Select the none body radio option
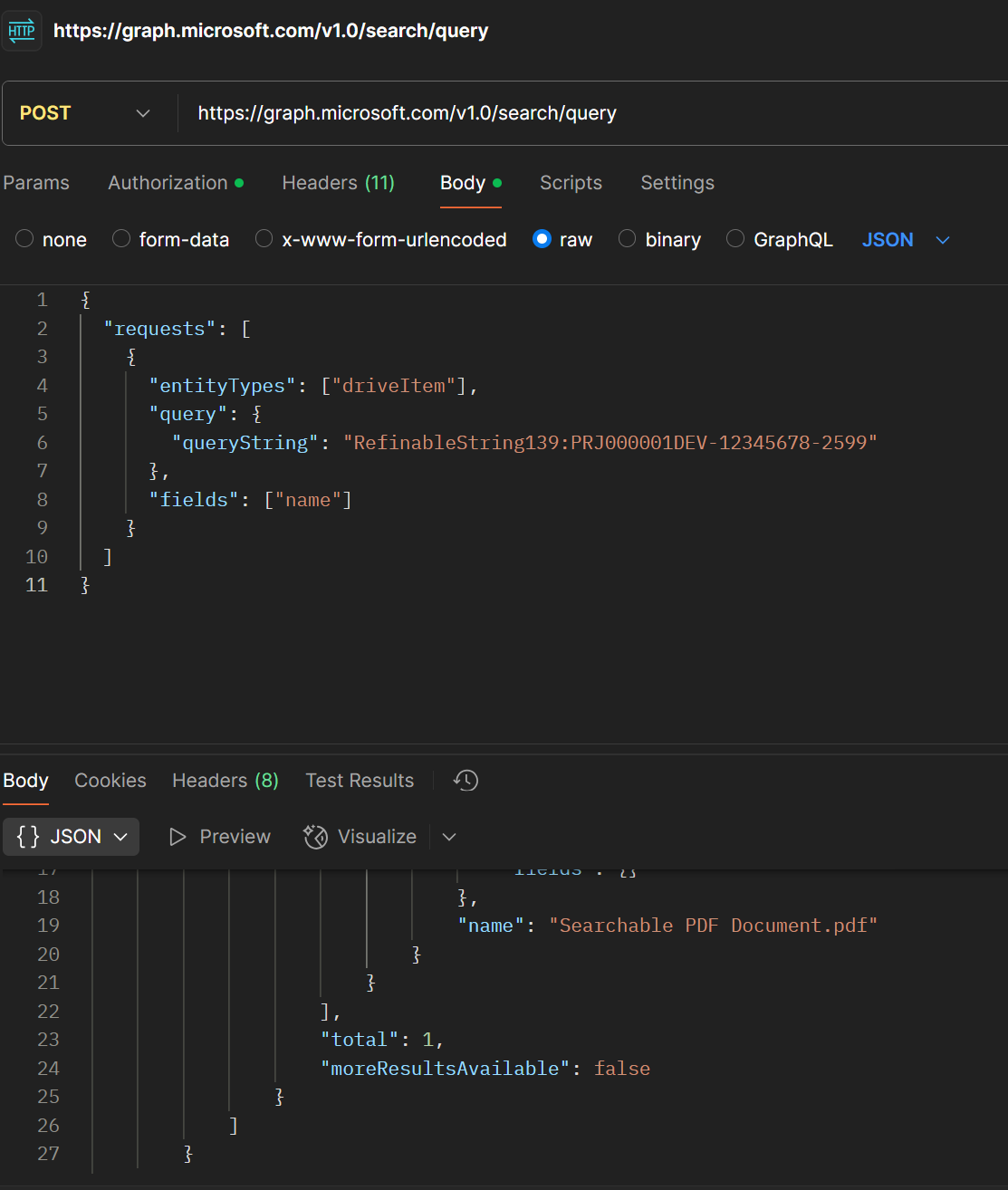Image resolution: width=1008 pixels, height=1190 pixels. 24,239
